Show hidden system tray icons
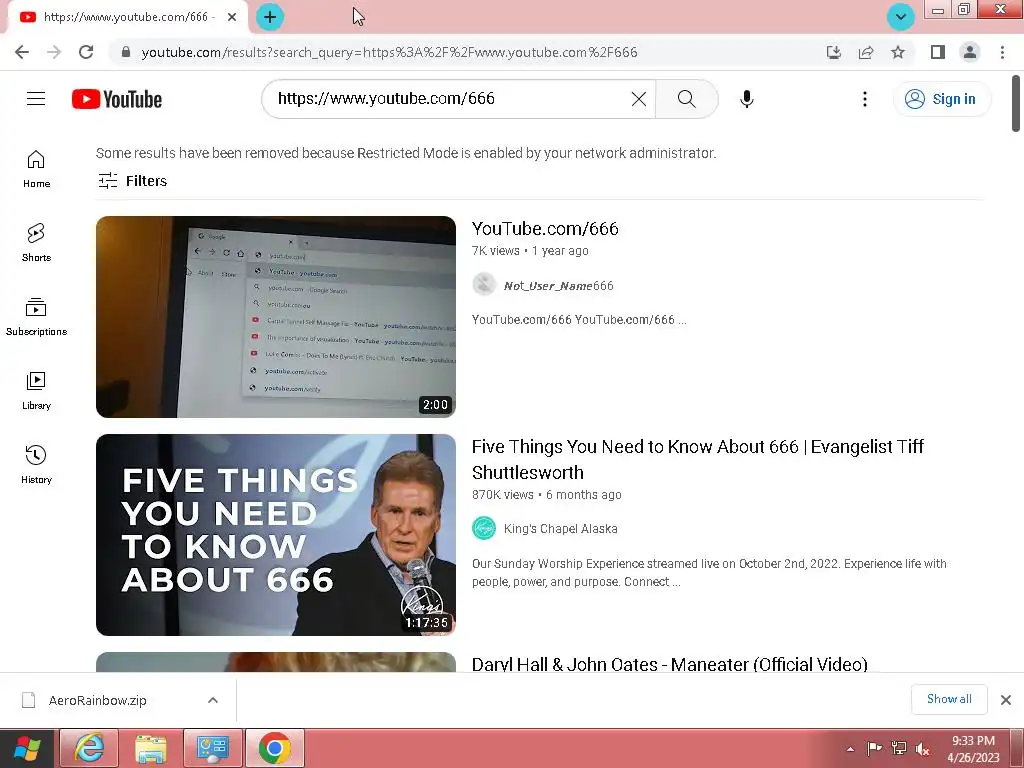The height and width of the screenshot is (768, 1024). coord(850,749)
